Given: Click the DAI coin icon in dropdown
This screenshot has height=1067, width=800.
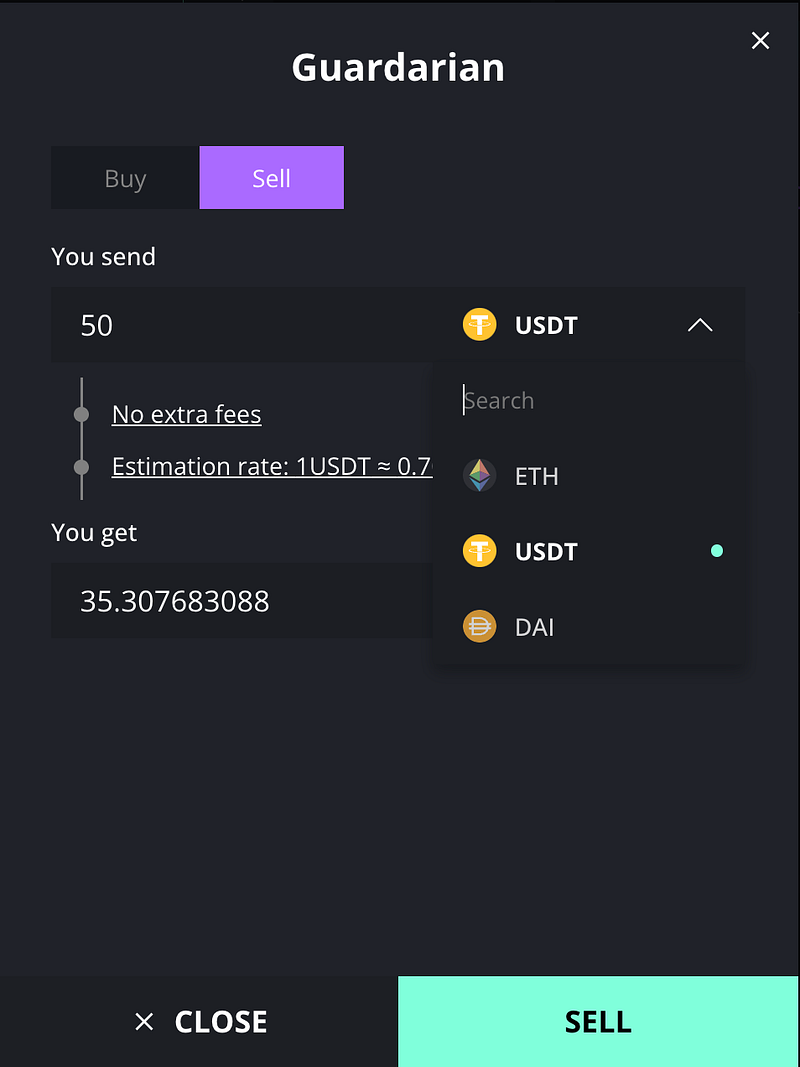Looking at the screenshot, I should [480, 627].
